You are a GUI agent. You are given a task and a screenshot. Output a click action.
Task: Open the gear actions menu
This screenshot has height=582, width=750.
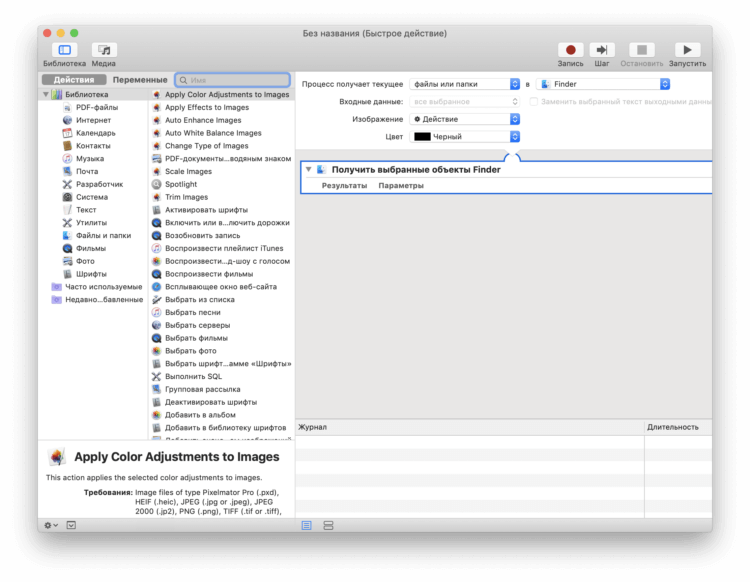[x=51, y=525]
